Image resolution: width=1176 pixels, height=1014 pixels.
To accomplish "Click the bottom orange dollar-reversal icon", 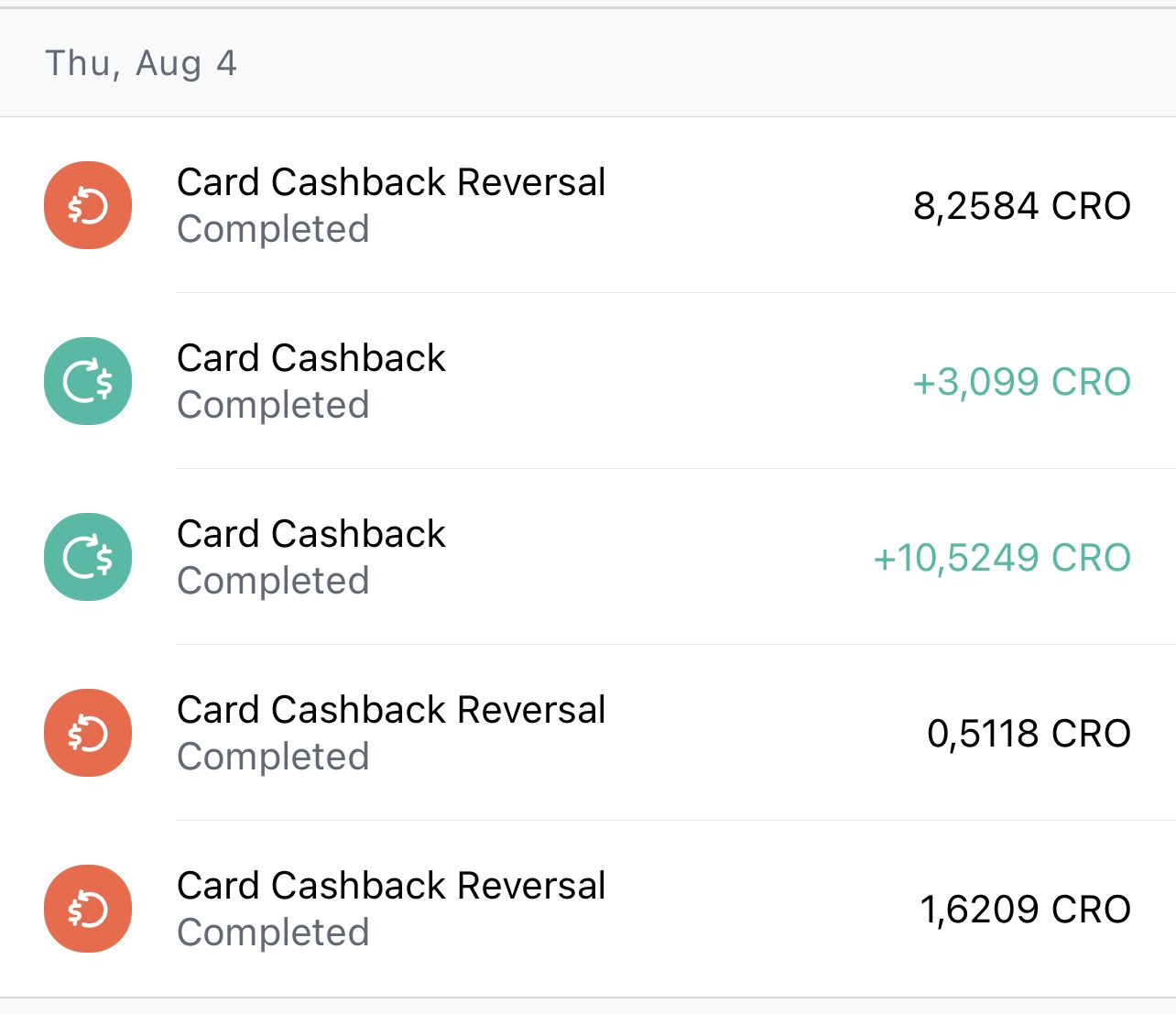I will [x=87, y=908].
